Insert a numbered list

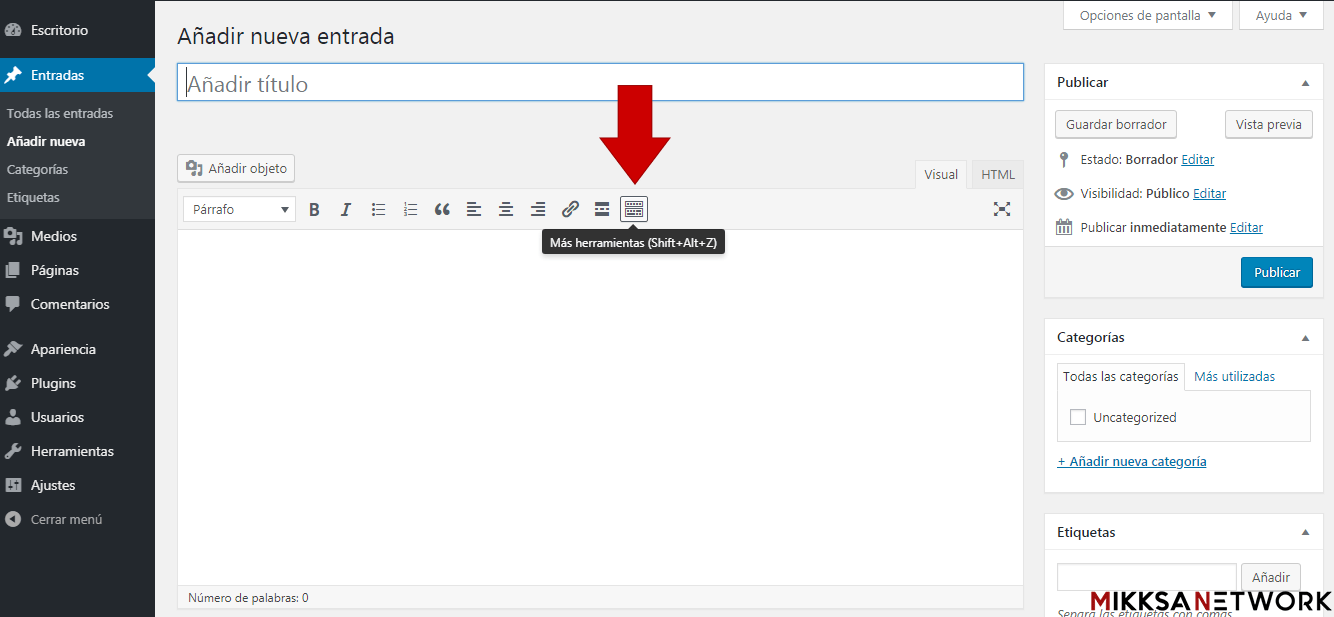pos(410,209)
